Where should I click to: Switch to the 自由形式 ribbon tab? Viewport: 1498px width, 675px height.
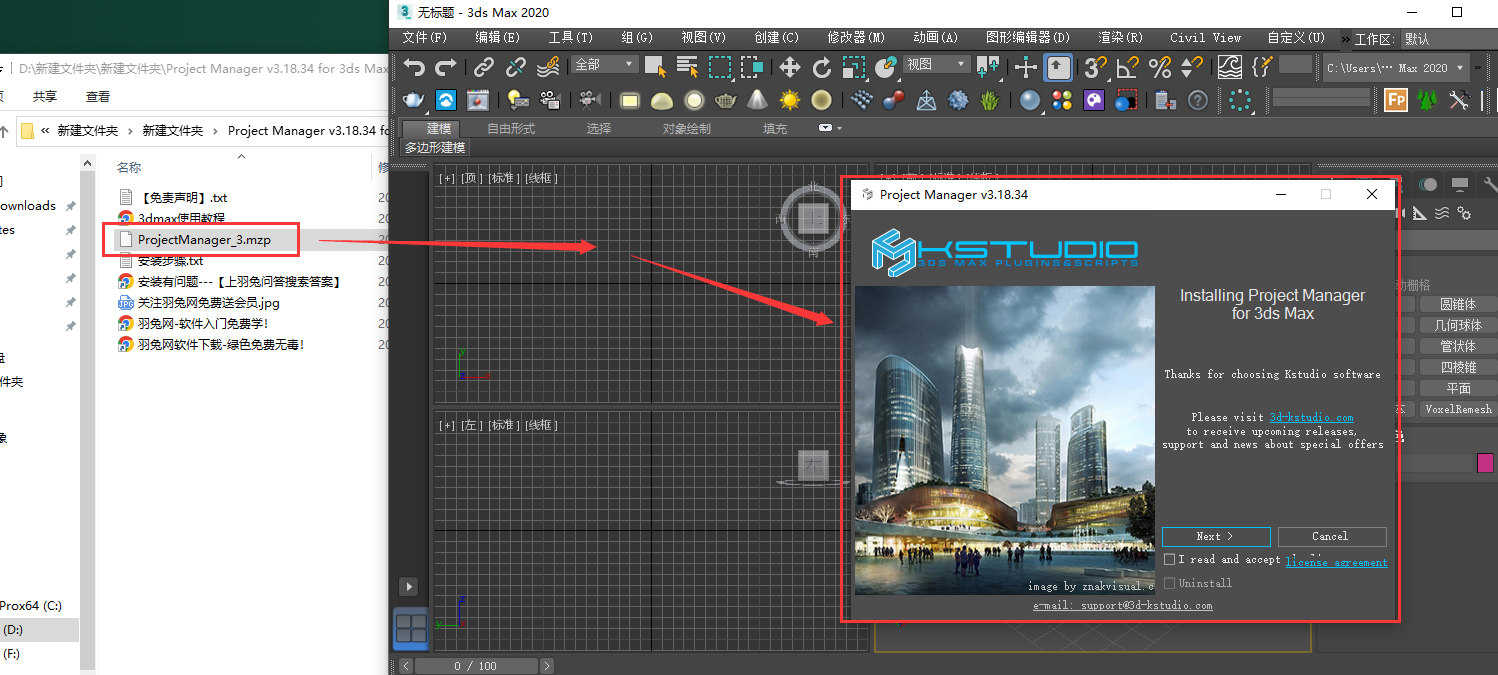point(511,128)
